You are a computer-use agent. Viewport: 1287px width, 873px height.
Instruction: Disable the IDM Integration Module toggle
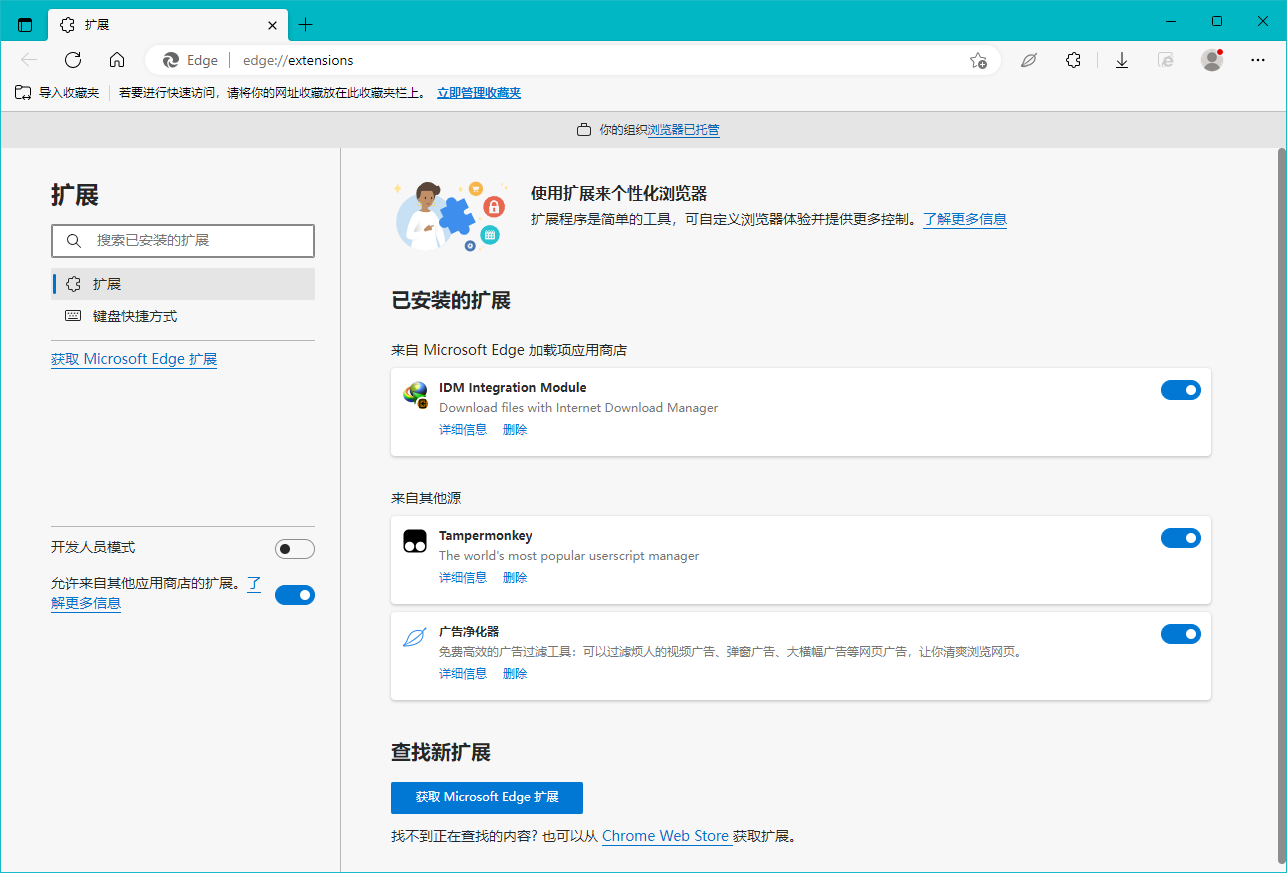click(x=1181, y=390)
